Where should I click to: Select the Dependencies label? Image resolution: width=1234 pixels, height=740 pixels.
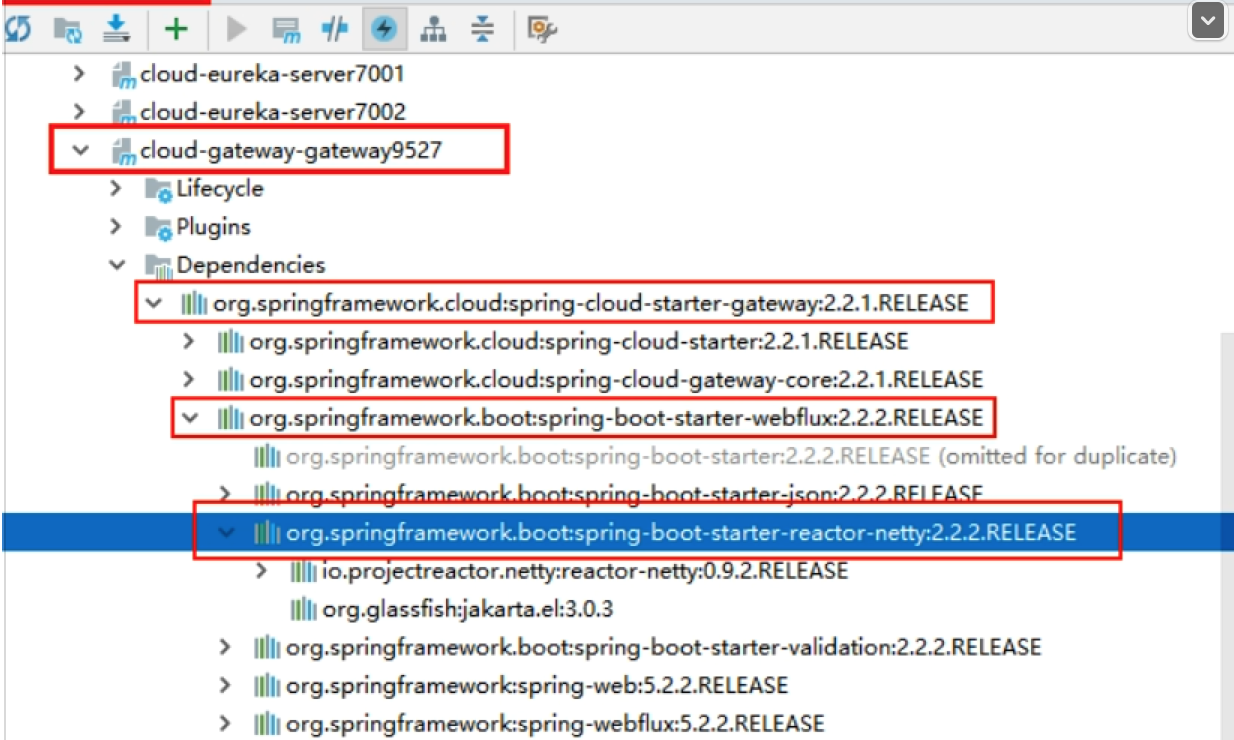[251, 265]
